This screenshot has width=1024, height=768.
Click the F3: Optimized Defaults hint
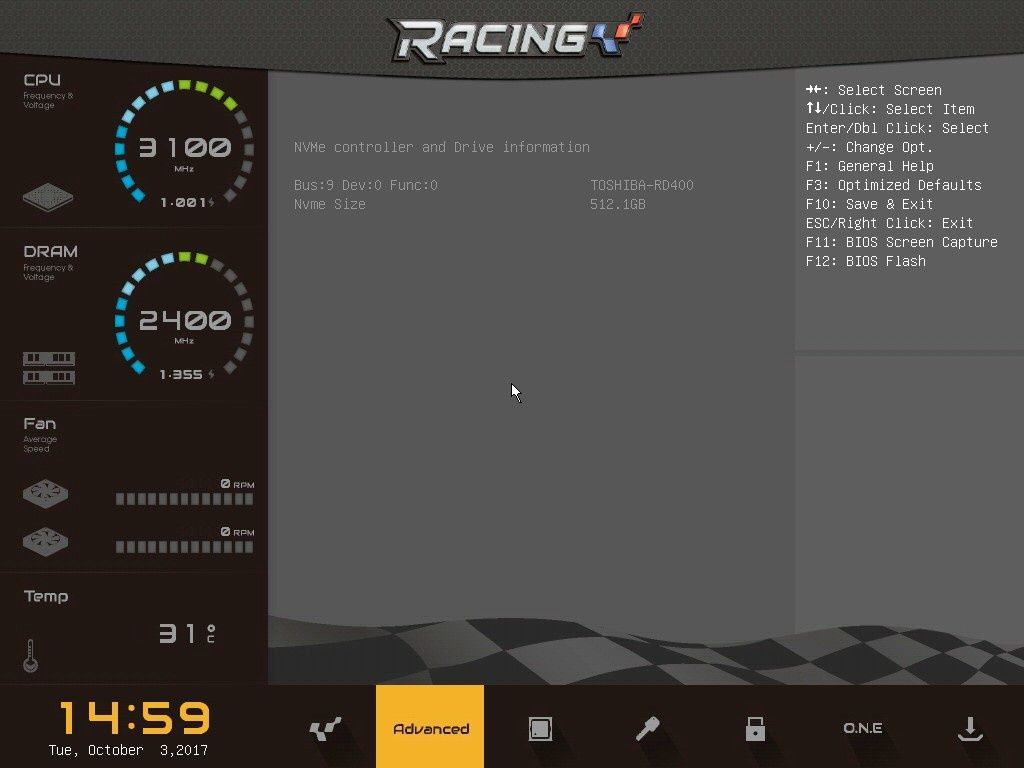[893, 185]
